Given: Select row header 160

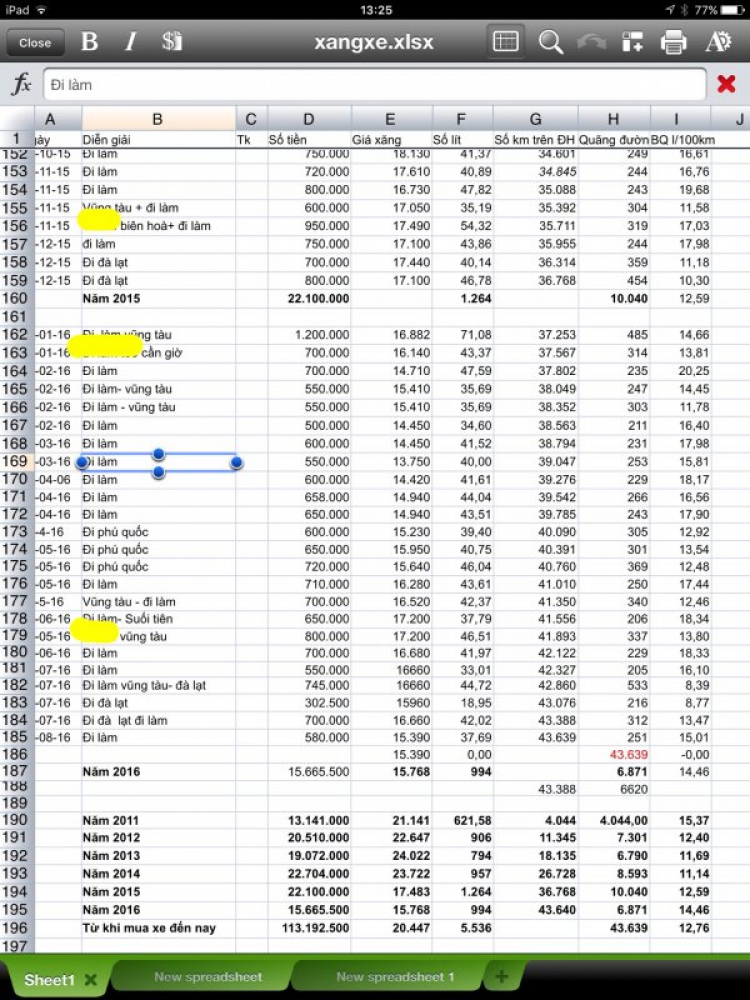Looking at the screenshot, I should click(x=17, y=298).
